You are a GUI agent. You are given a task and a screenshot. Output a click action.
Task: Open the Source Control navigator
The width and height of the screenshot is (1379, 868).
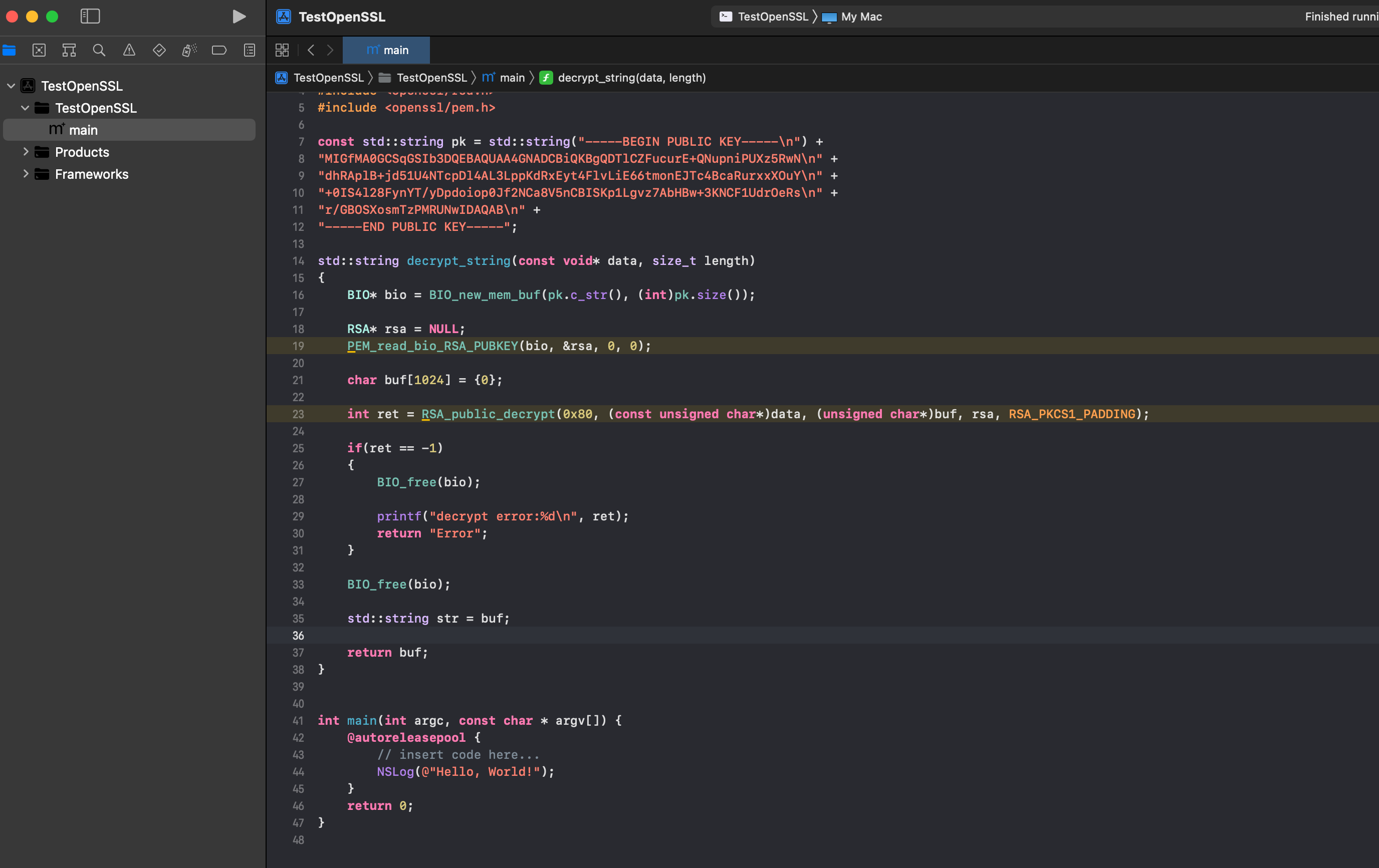pos(39,51)
